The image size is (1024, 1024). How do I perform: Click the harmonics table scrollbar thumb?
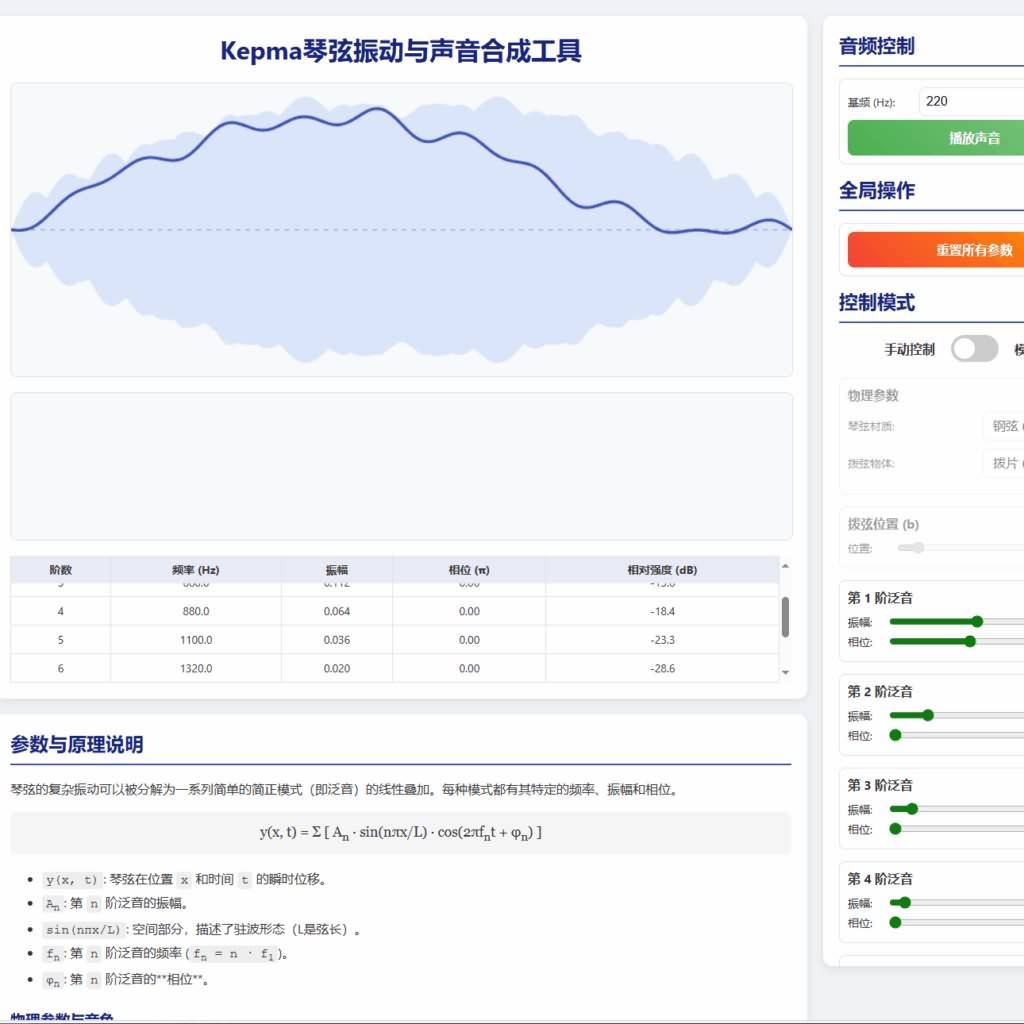point(785,617)
